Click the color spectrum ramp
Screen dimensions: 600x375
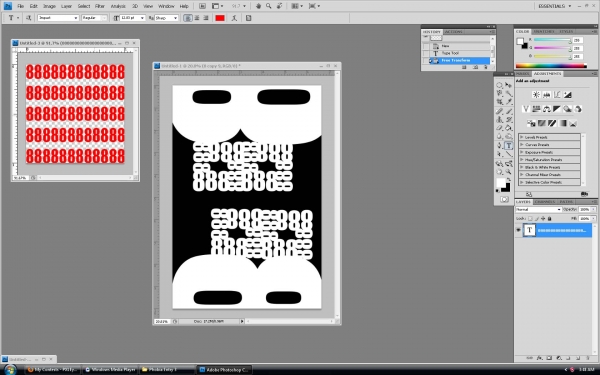[x=551, y=66]
